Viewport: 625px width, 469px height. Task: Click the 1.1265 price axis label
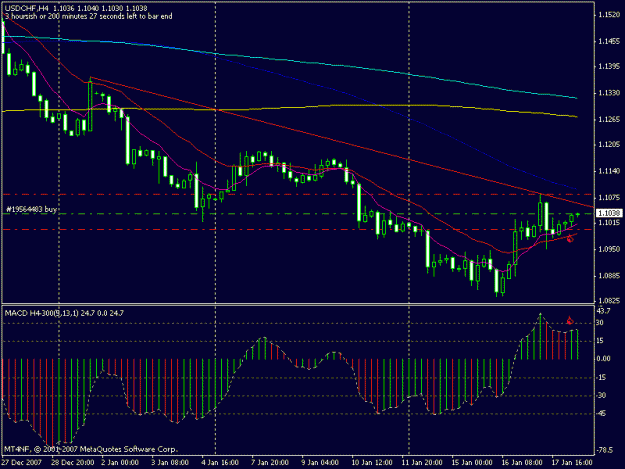(609, 119)
